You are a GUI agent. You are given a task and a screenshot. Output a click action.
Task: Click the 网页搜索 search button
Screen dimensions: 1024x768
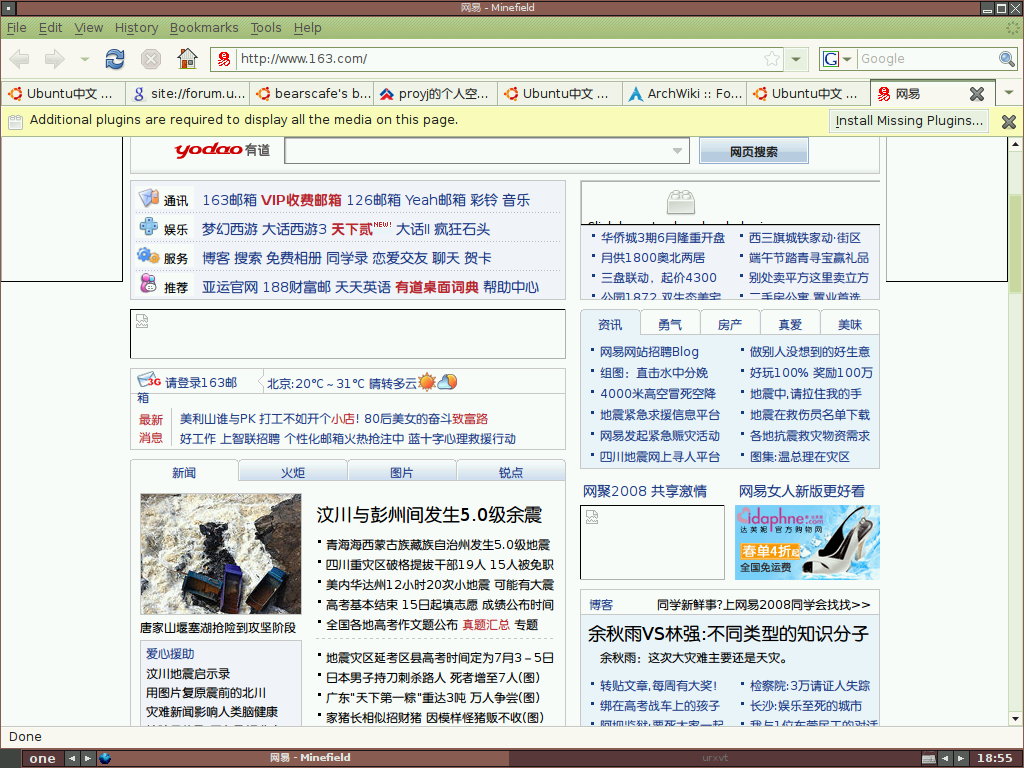pyautogui.click(x=754, y=152)
